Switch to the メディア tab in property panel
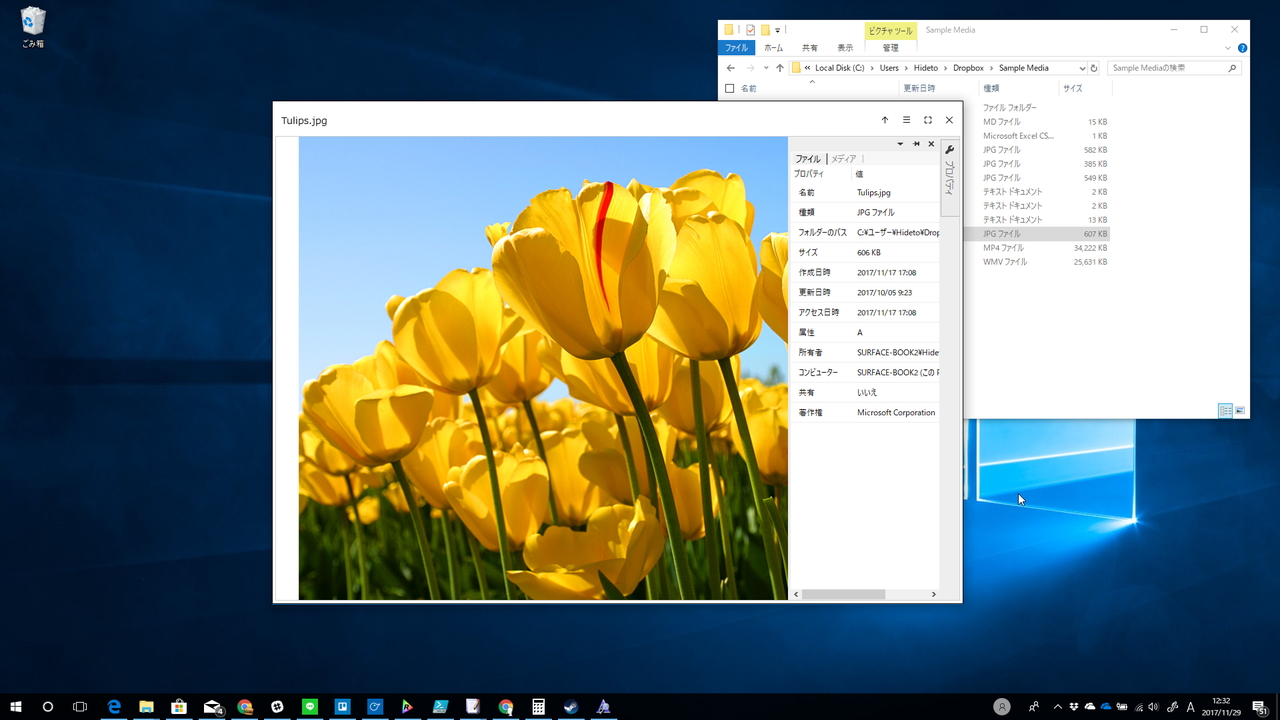This screenshot has width=1280, height=720. tap(844, 159)
